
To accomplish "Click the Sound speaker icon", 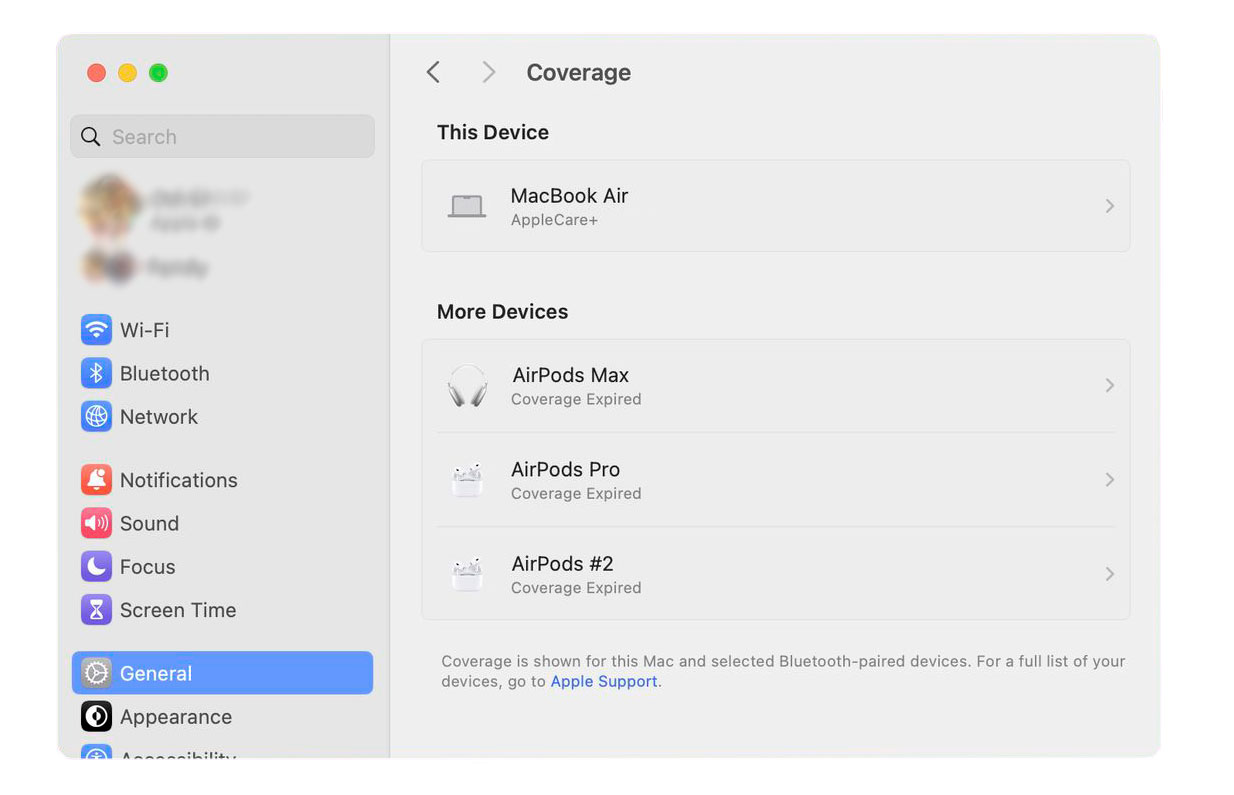I will (96, 523).
